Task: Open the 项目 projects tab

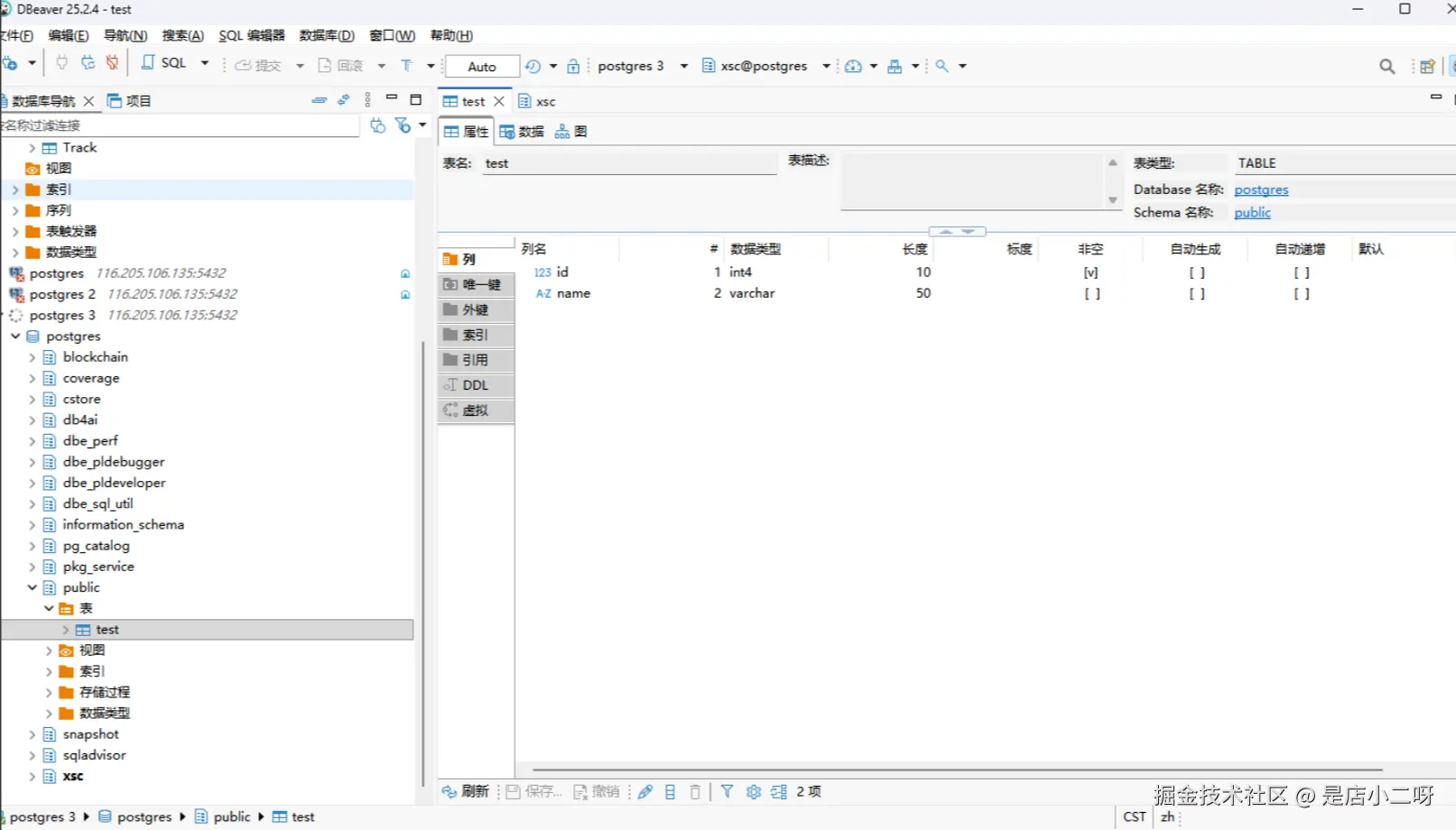Action: click(129, 100)
